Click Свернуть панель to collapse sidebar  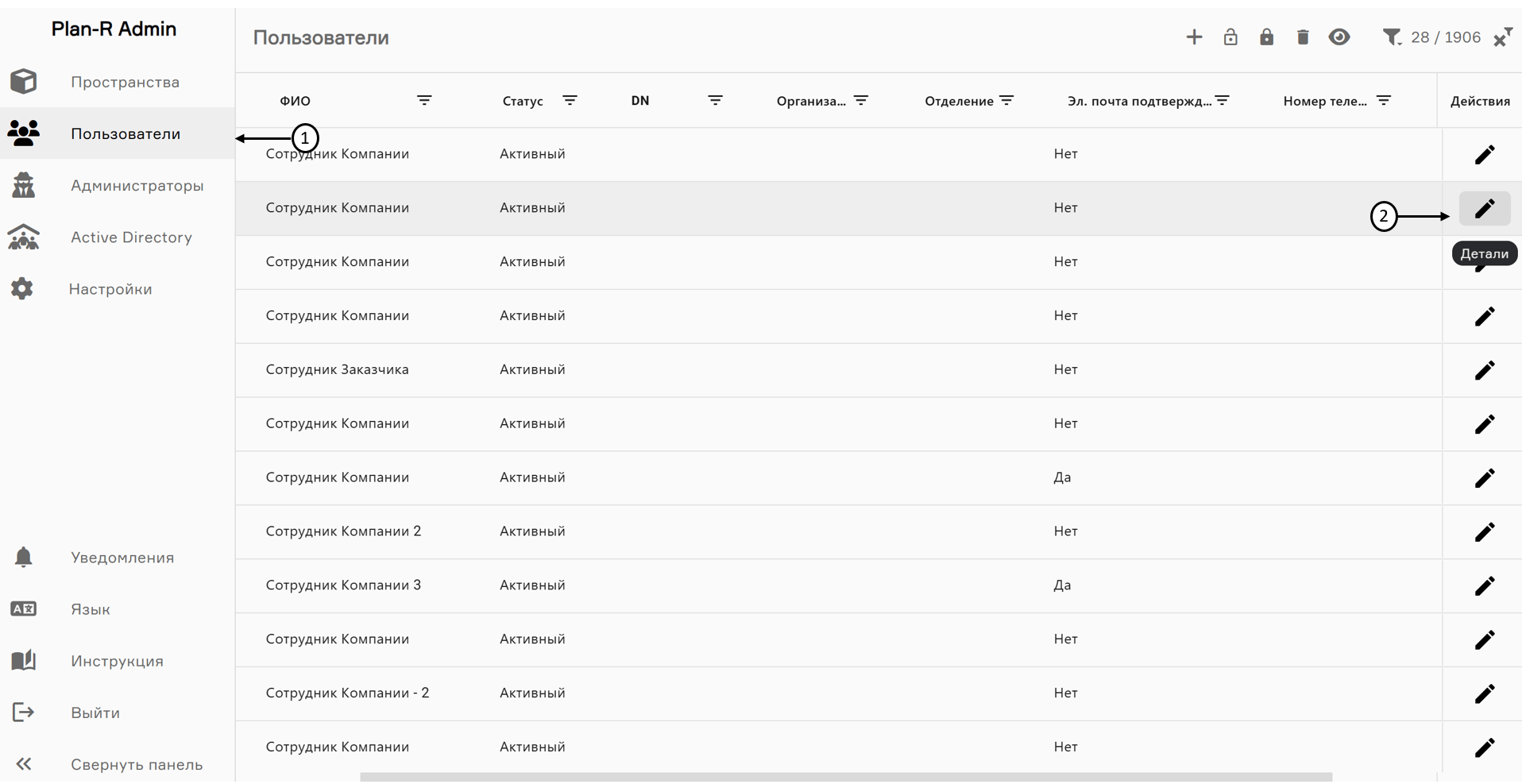click(136, 764)
